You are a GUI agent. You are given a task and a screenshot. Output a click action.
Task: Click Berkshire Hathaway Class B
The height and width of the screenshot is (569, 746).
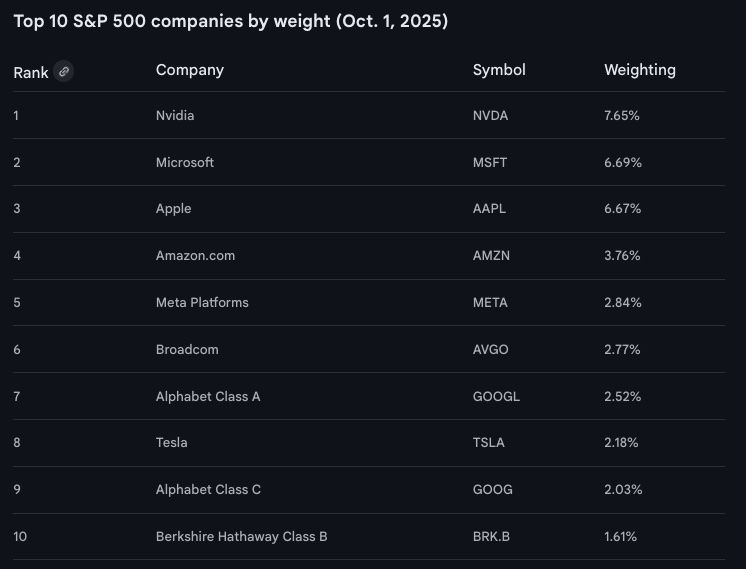[242, 537]
